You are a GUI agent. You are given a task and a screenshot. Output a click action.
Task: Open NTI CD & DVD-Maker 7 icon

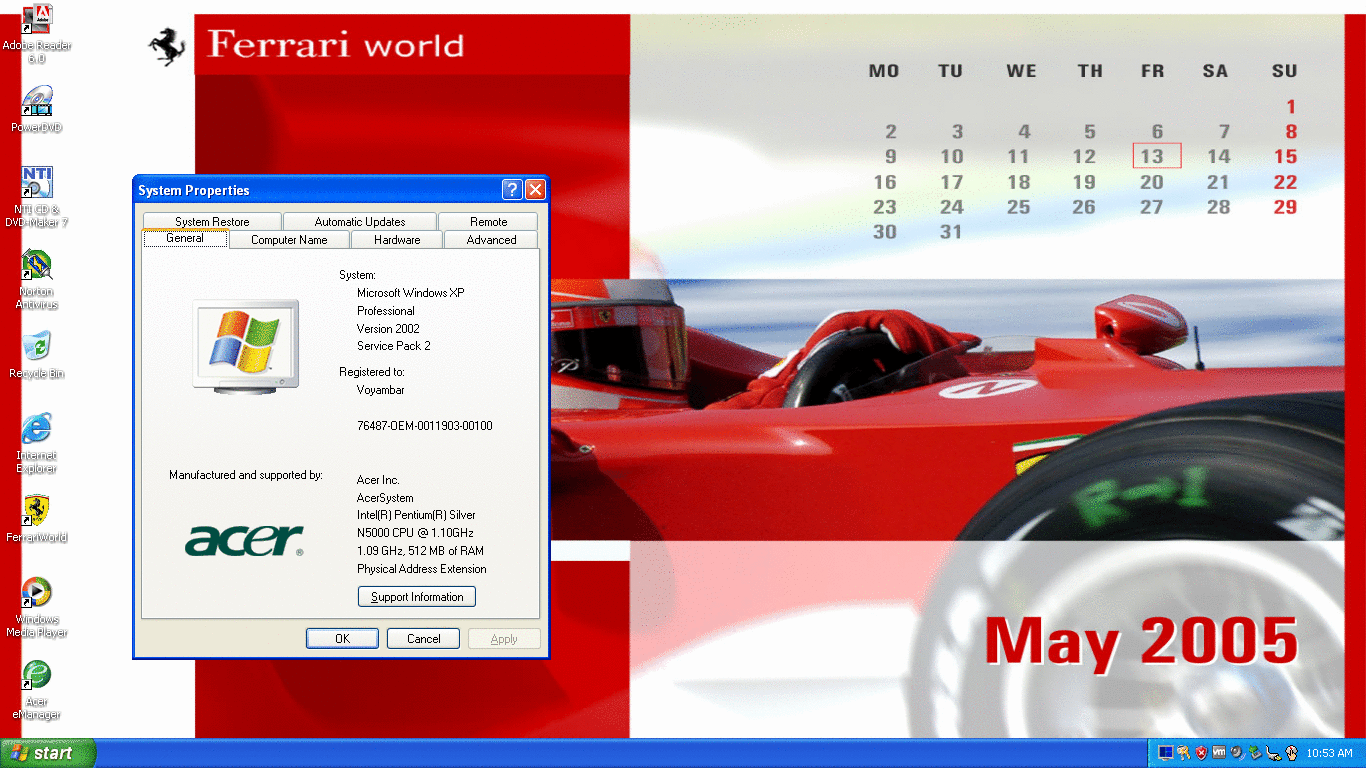37,182
